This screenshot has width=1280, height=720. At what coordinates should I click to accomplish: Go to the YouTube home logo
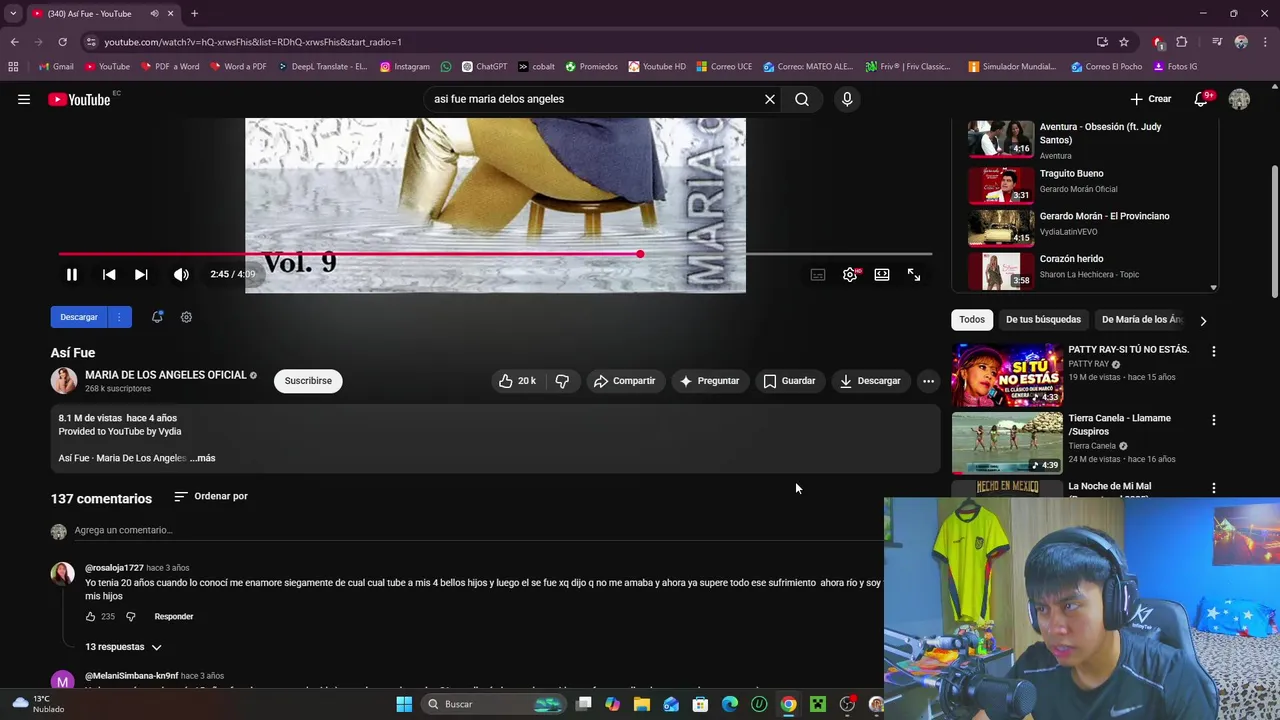[x=79, y=99]
